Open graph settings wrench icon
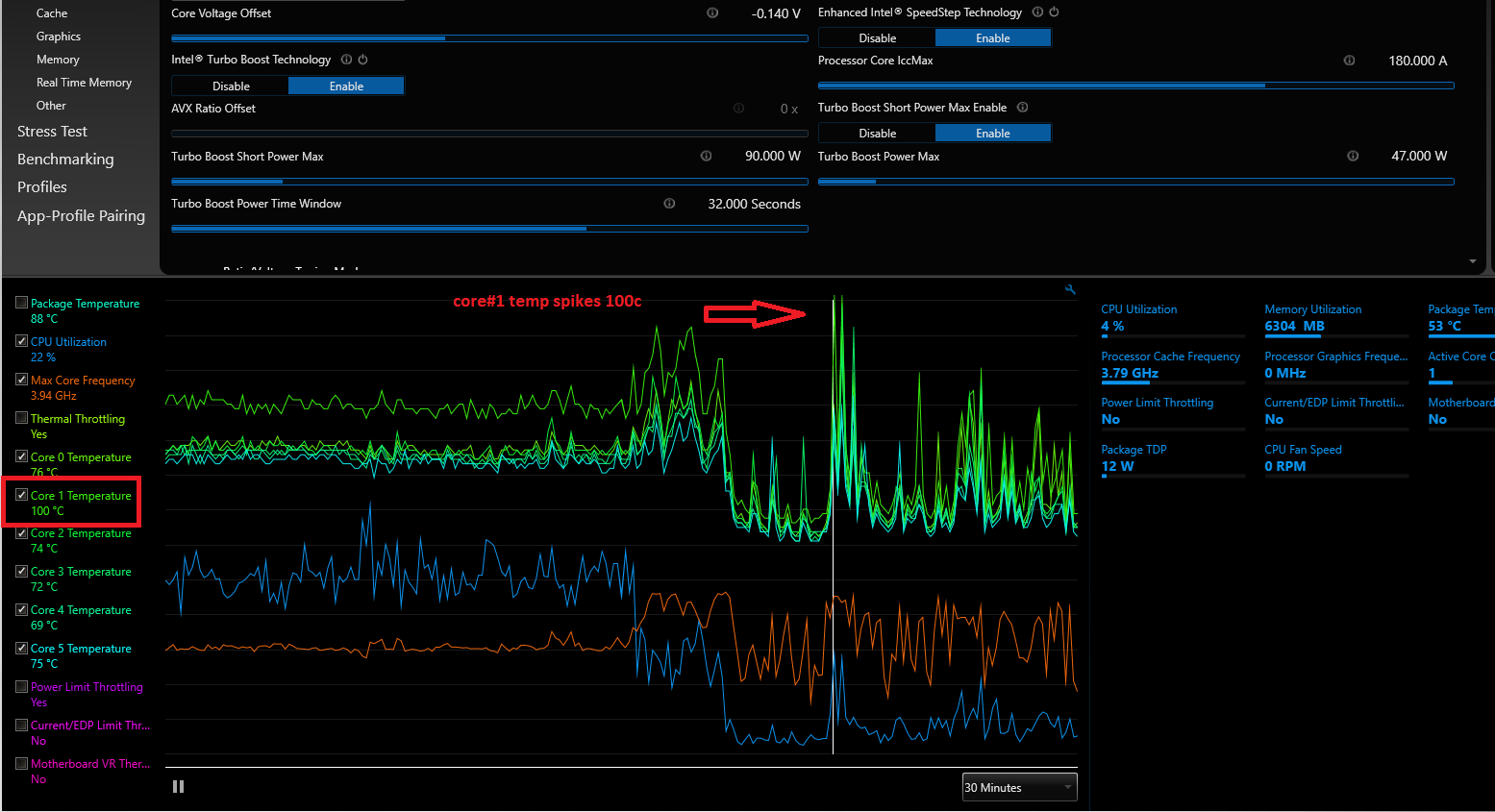 click(x=1070, y=289)
